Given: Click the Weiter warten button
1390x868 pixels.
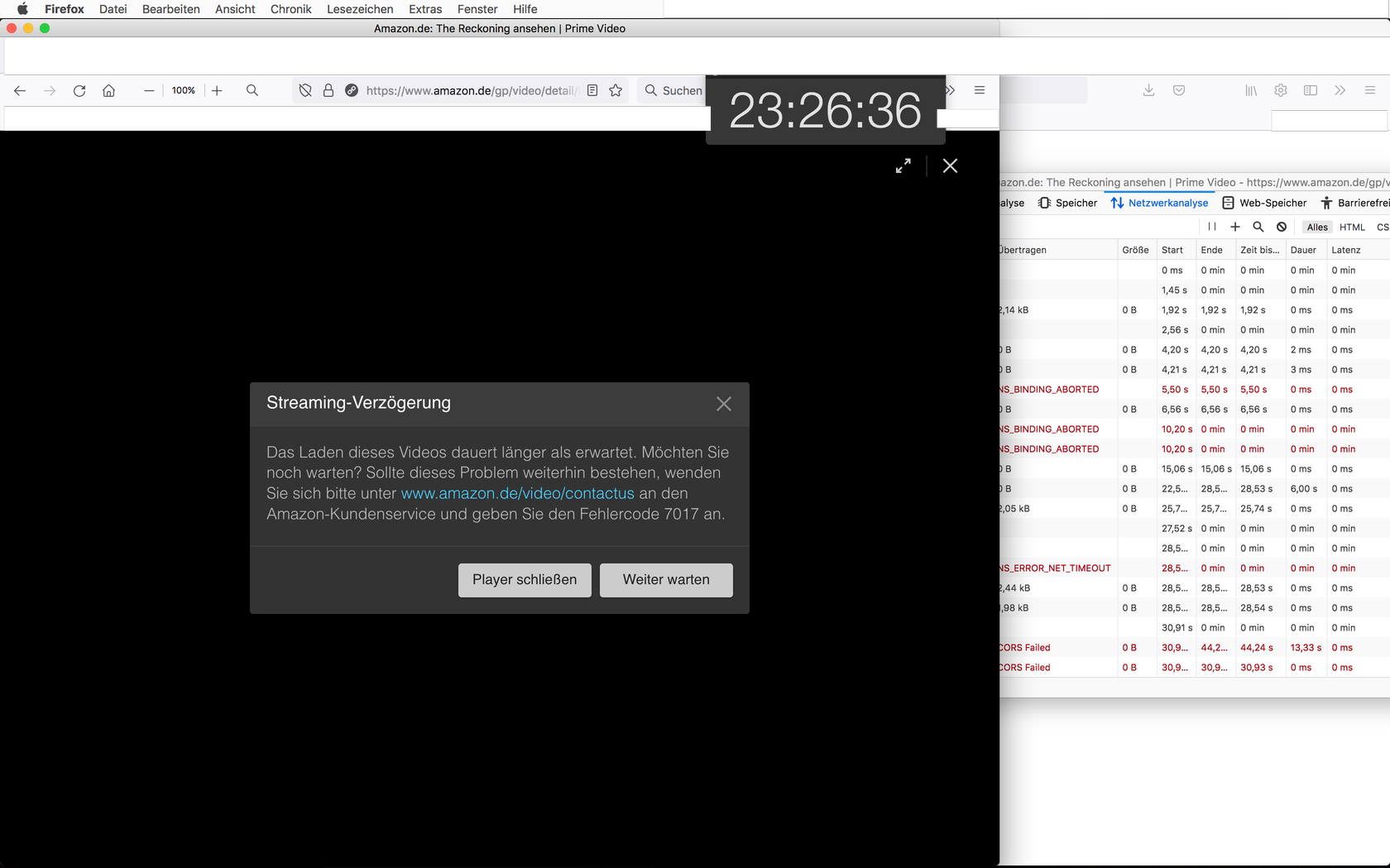Looking at the screenshot, I should point(666,580).
